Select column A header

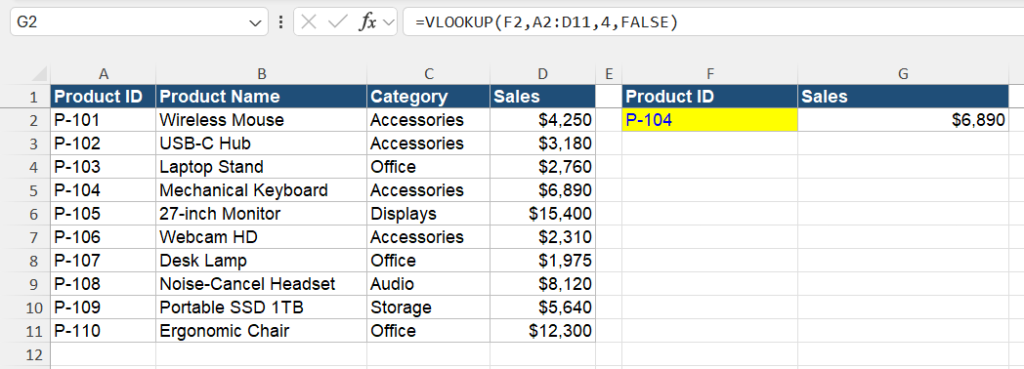[103, 74]
